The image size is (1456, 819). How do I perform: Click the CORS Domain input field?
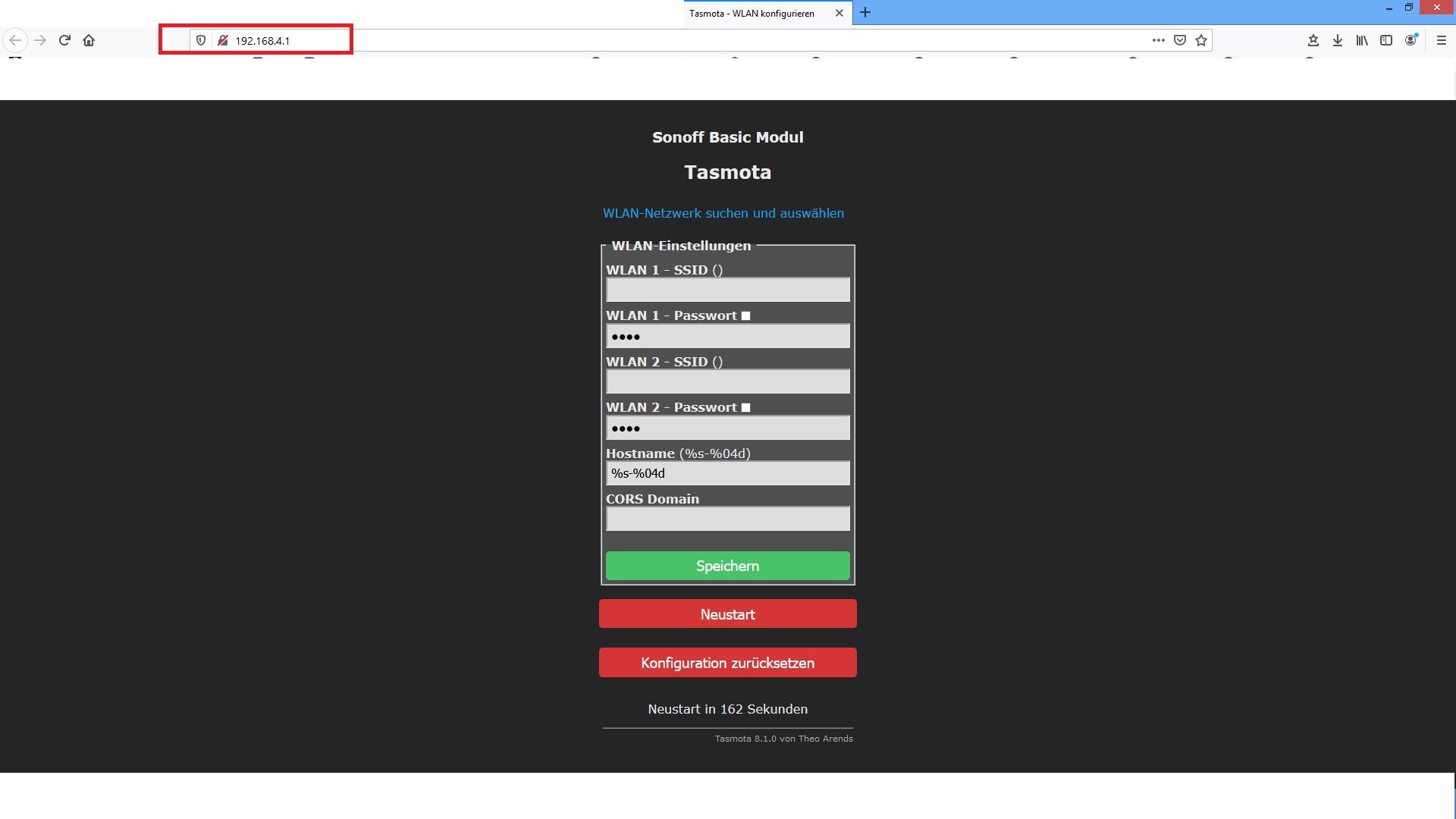pyautogui.click(x=728, y=519)
